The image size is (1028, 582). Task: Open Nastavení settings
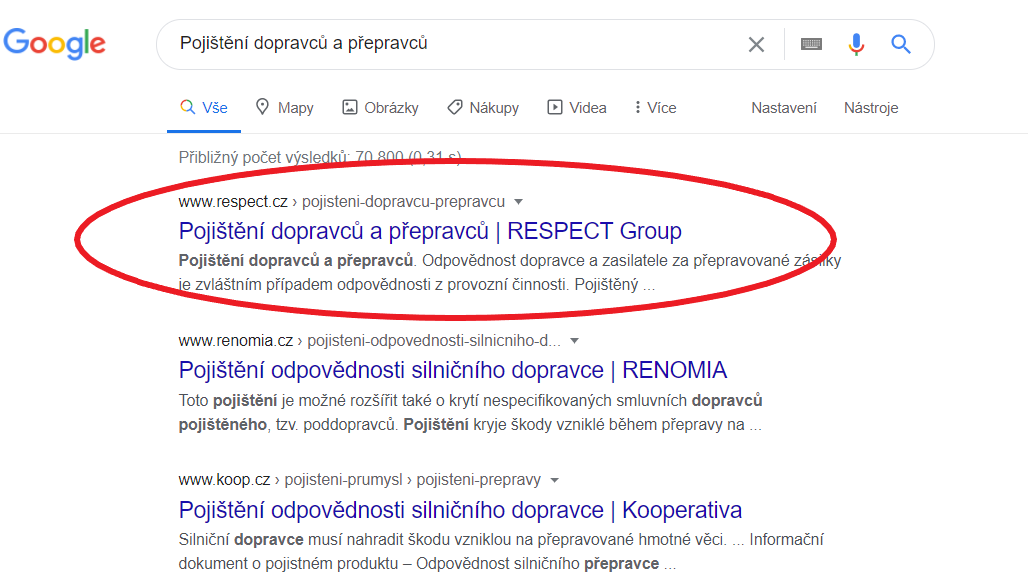click(x=783, y=107)
